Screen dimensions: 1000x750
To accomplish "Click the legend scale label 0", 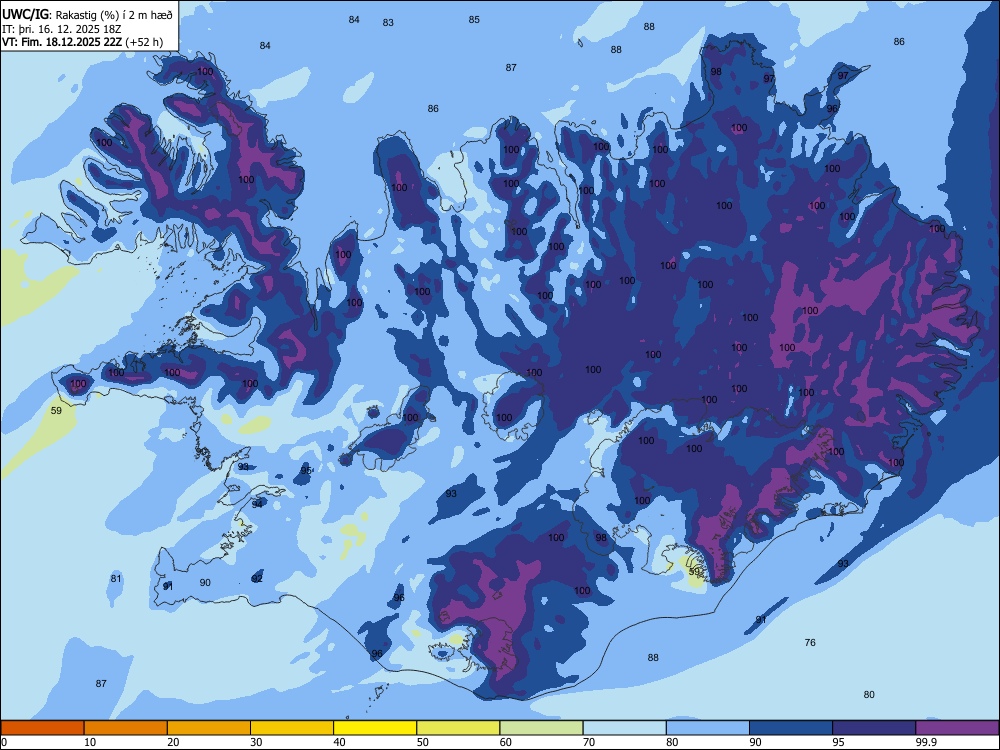I will click(x=4, y=742).
